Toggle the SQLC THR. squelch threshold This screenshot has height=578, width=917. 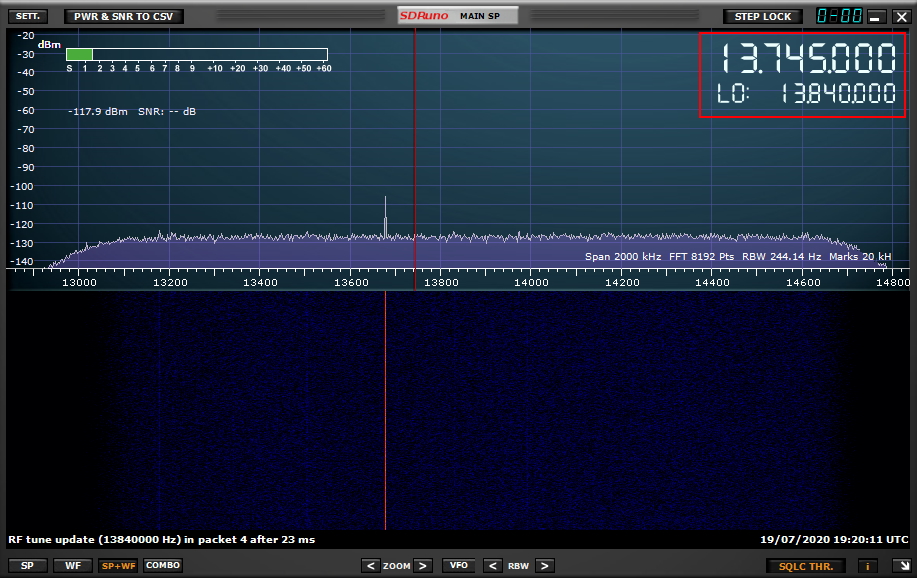pyautogui.click(x=806, y=566)
